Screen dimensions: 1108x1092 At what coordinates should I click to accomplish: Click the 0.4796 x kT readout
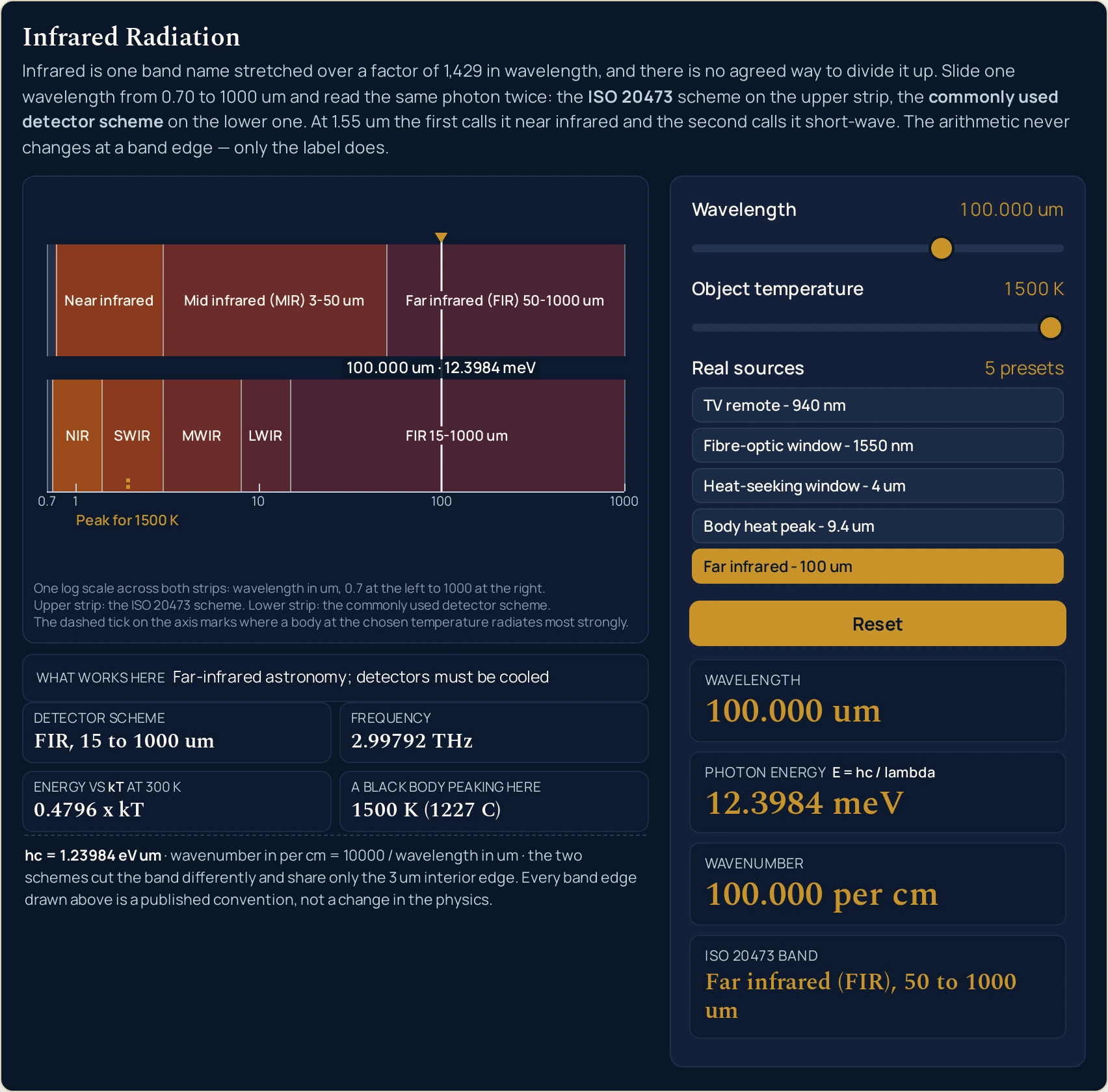point(88,810)
